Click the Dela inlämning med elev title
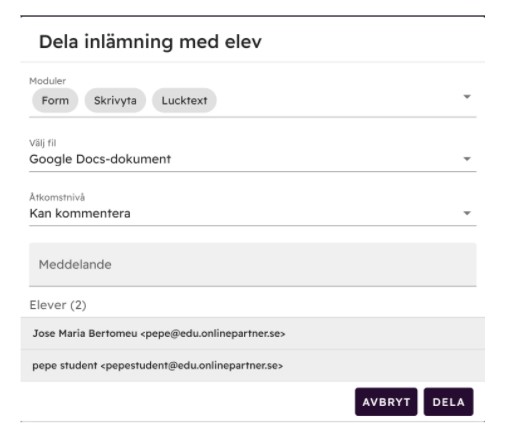Viewport: 511px width, 433px height. point(150,42)
